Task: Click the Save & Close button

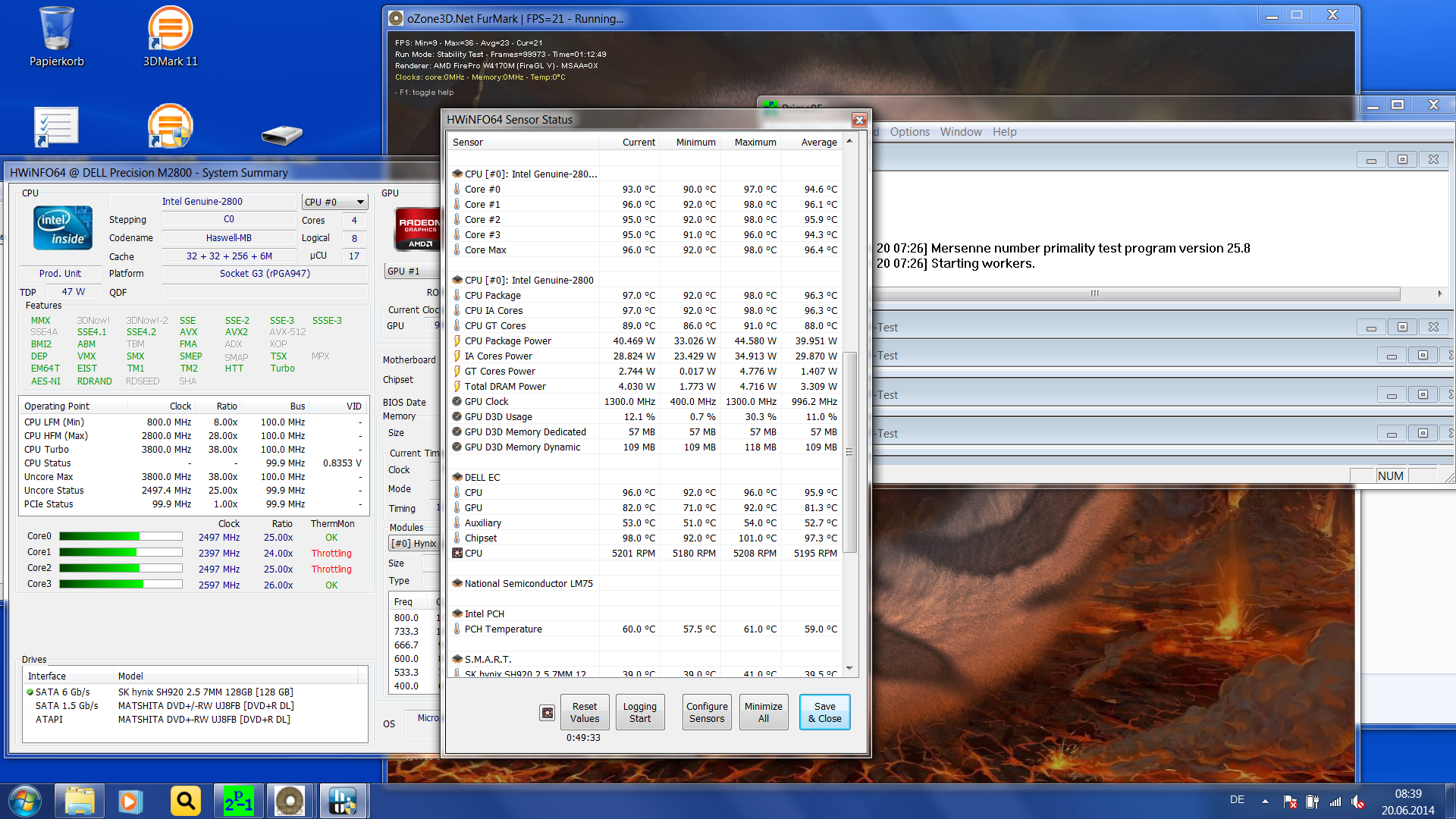Action: click(824, 712)
